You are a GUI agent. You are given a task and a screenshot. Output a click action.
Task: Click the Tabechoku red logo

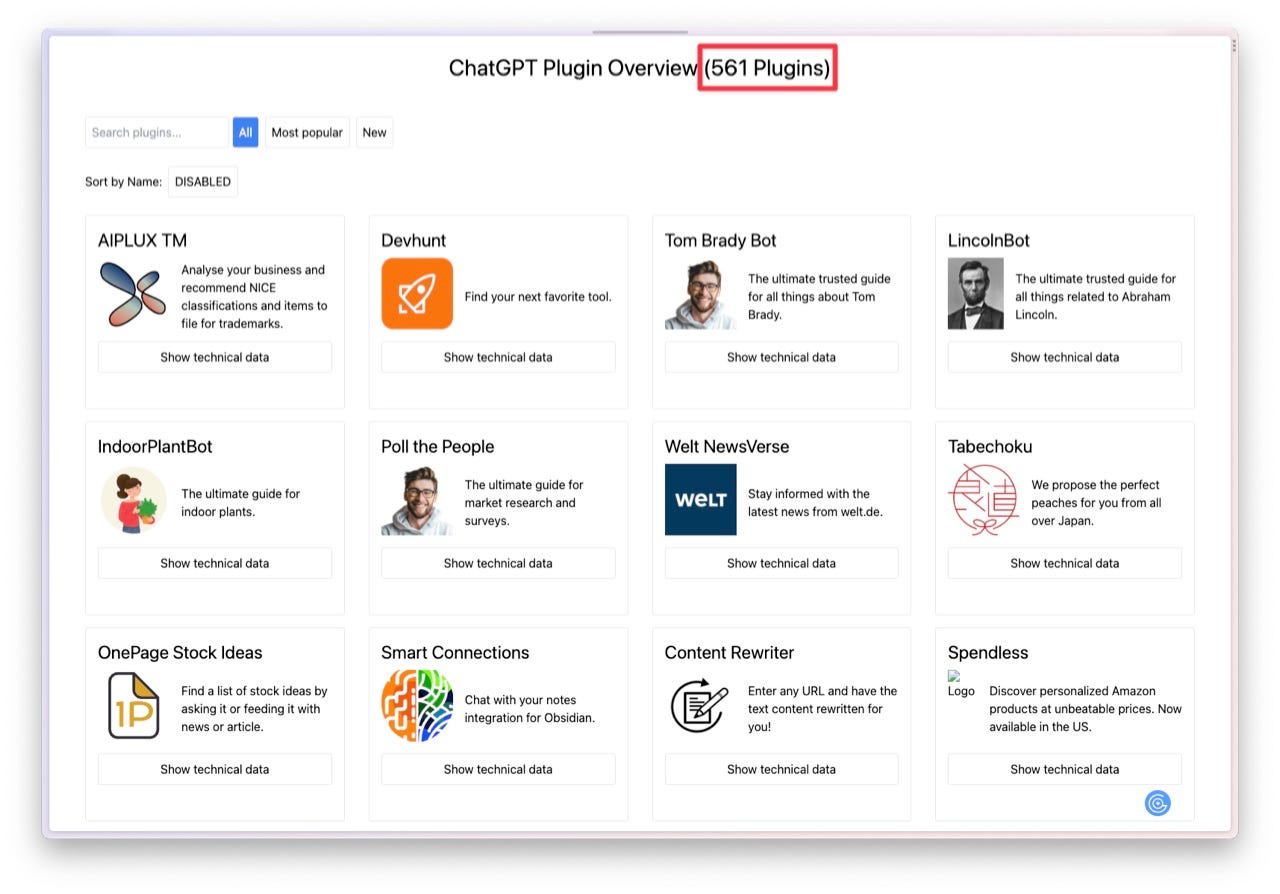(x=984, y=500)
